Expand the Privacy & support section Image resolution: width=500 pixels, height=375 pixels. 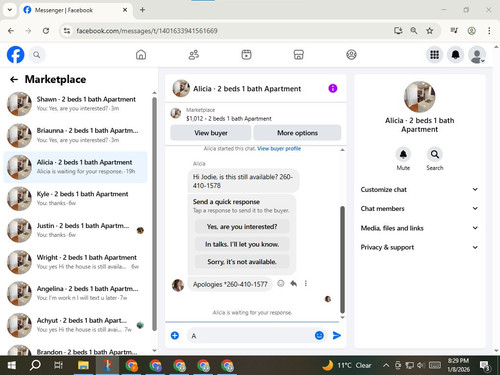[419, 247]
